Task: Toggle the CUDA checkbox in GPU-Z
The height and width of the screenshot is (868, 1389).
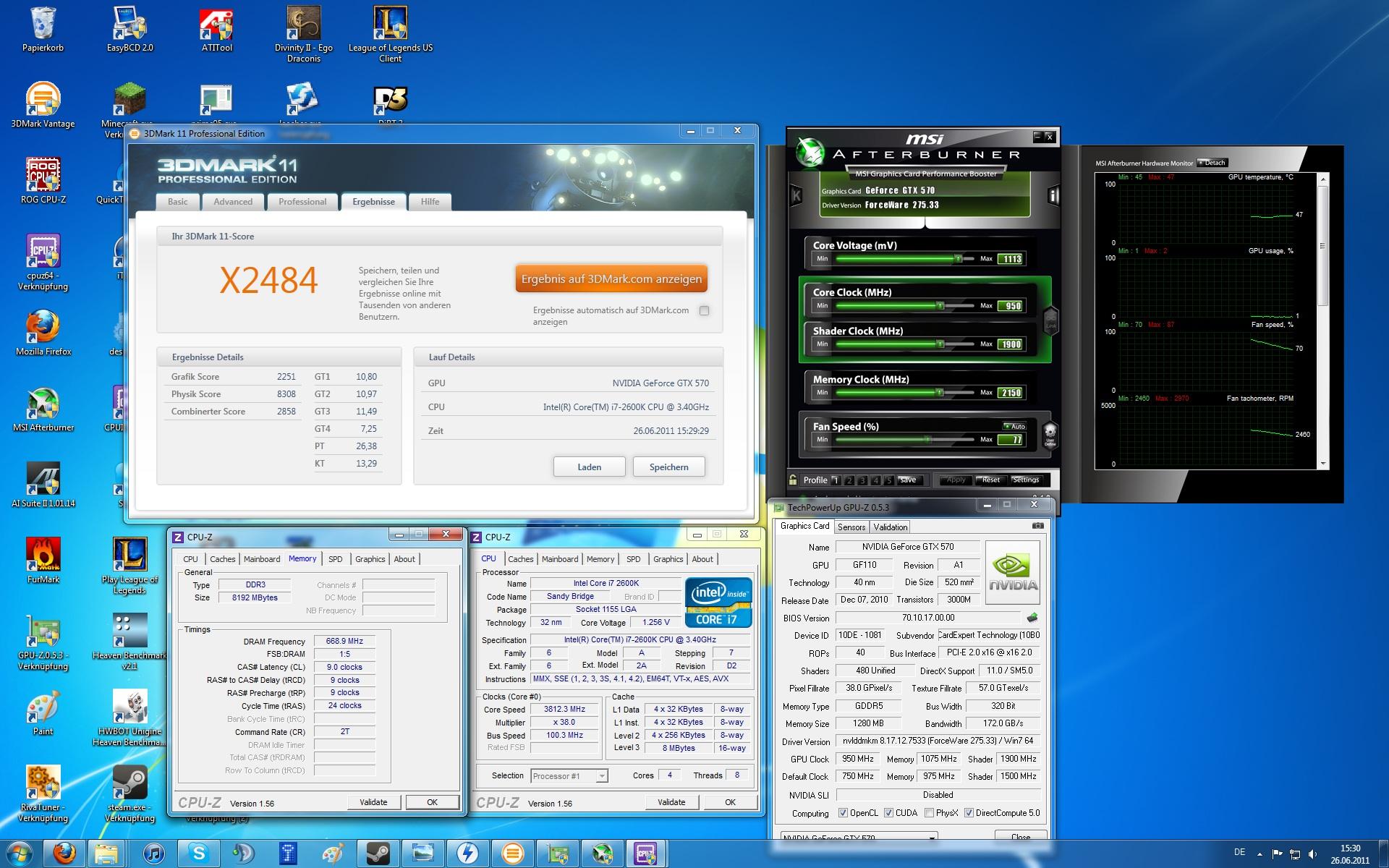Action: (x=888, y=812)
